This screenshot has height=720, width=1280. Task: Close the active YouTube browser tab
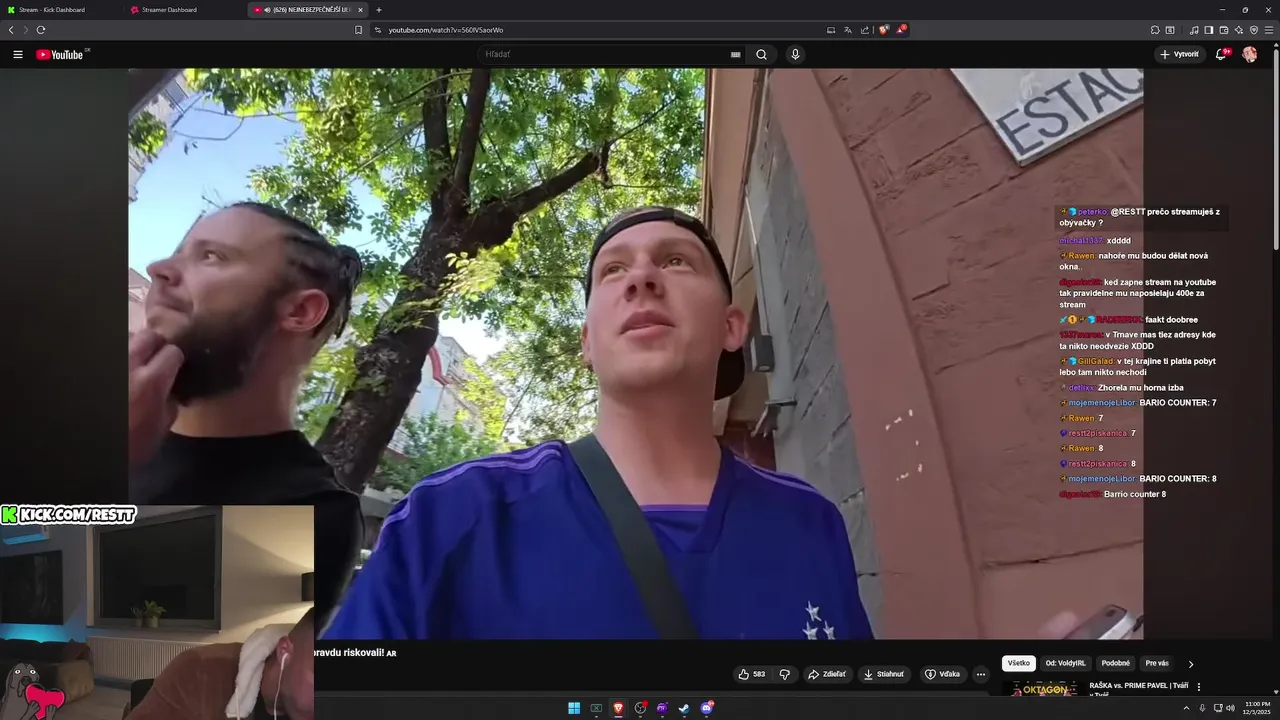tap(360, 10)
